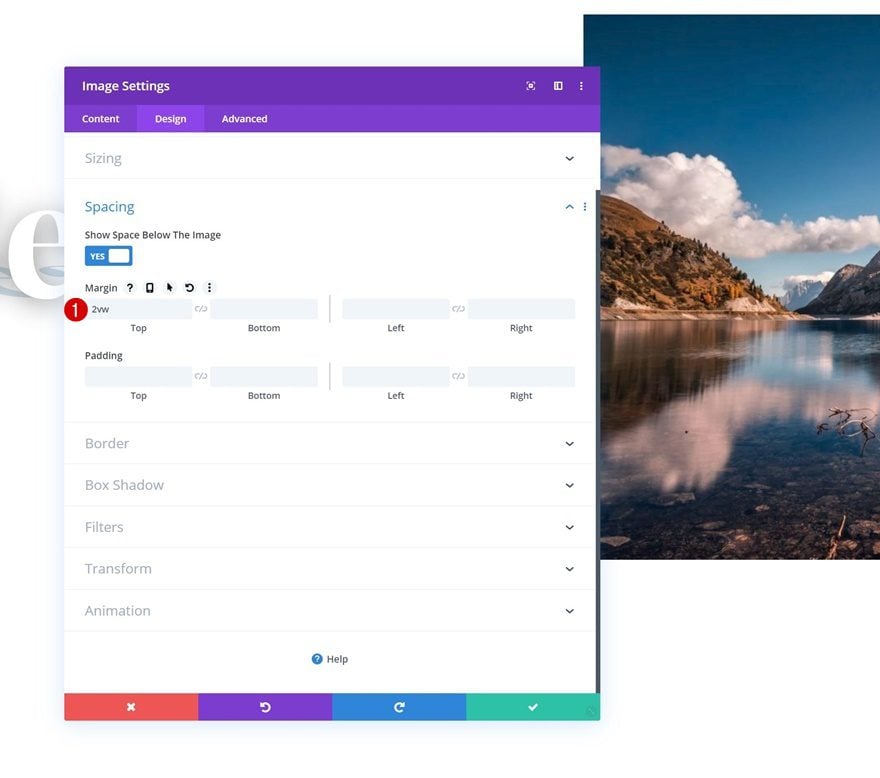This screenshot has height=778, width=880.
Task: Save changes with the green checkmark button
Action: coord(533,707)
